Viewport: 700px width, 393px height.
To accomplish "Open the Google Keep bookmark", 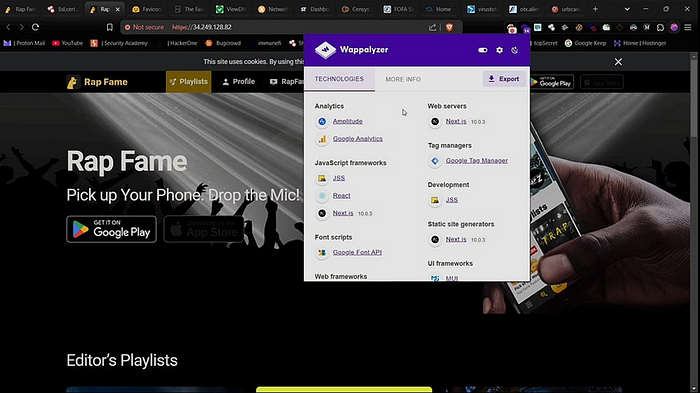I will click(585, 43).
